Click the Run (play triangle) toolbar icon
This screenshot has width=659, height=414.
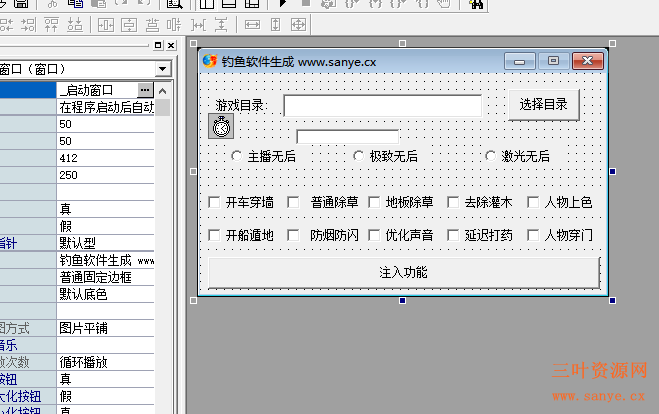tap(283, 3)
